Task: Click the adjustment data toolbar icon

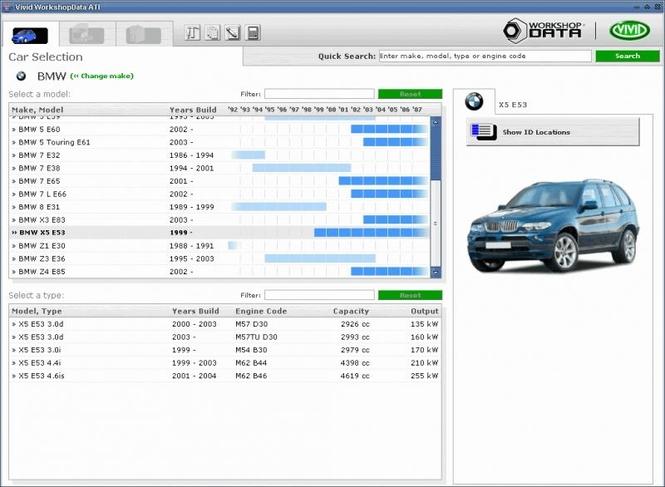Action: click(x=193, y=33)
